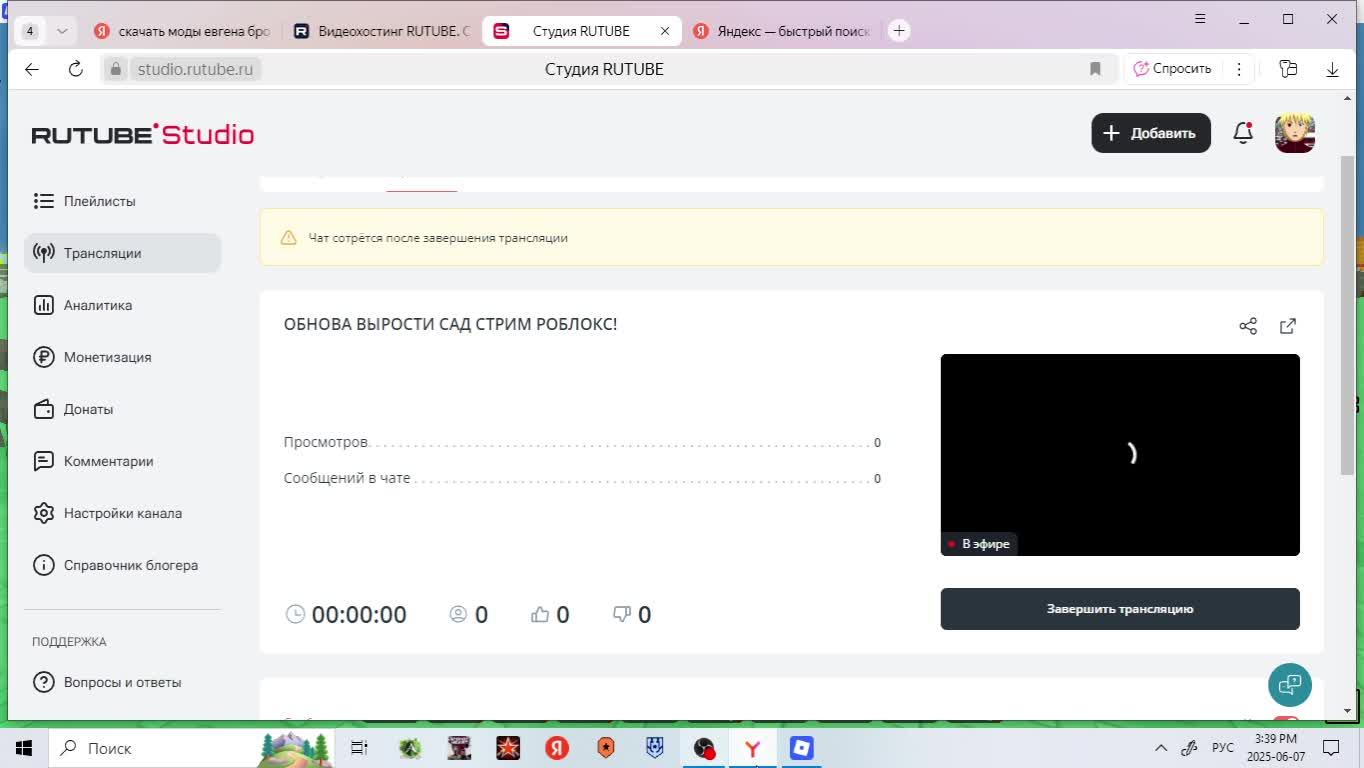Click the Трансляции broadcast antenna icon
1364x768 pixels.
click(x=43, y=253)
